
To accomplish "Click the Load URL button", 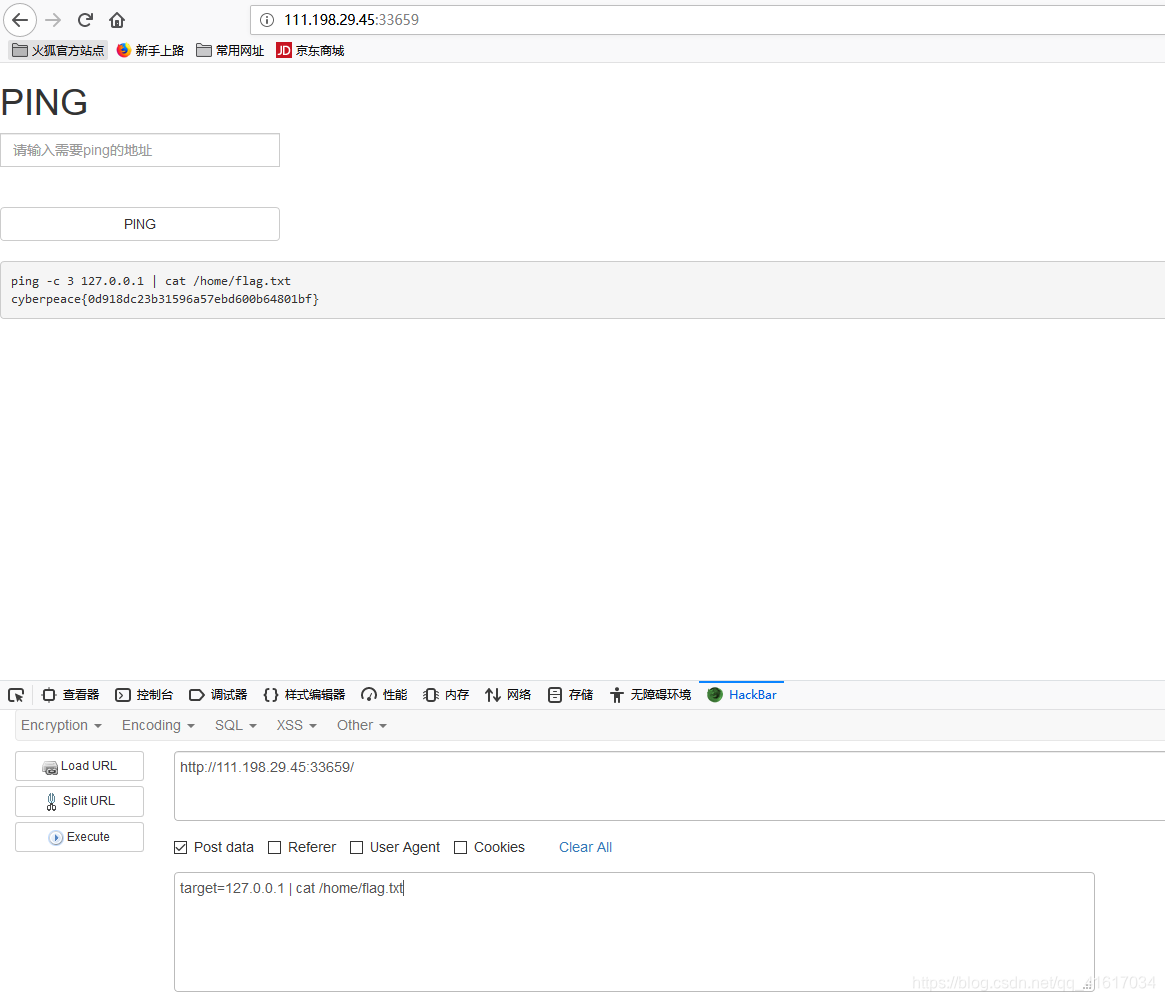I will pyautogui.click(x=79, y=766).
